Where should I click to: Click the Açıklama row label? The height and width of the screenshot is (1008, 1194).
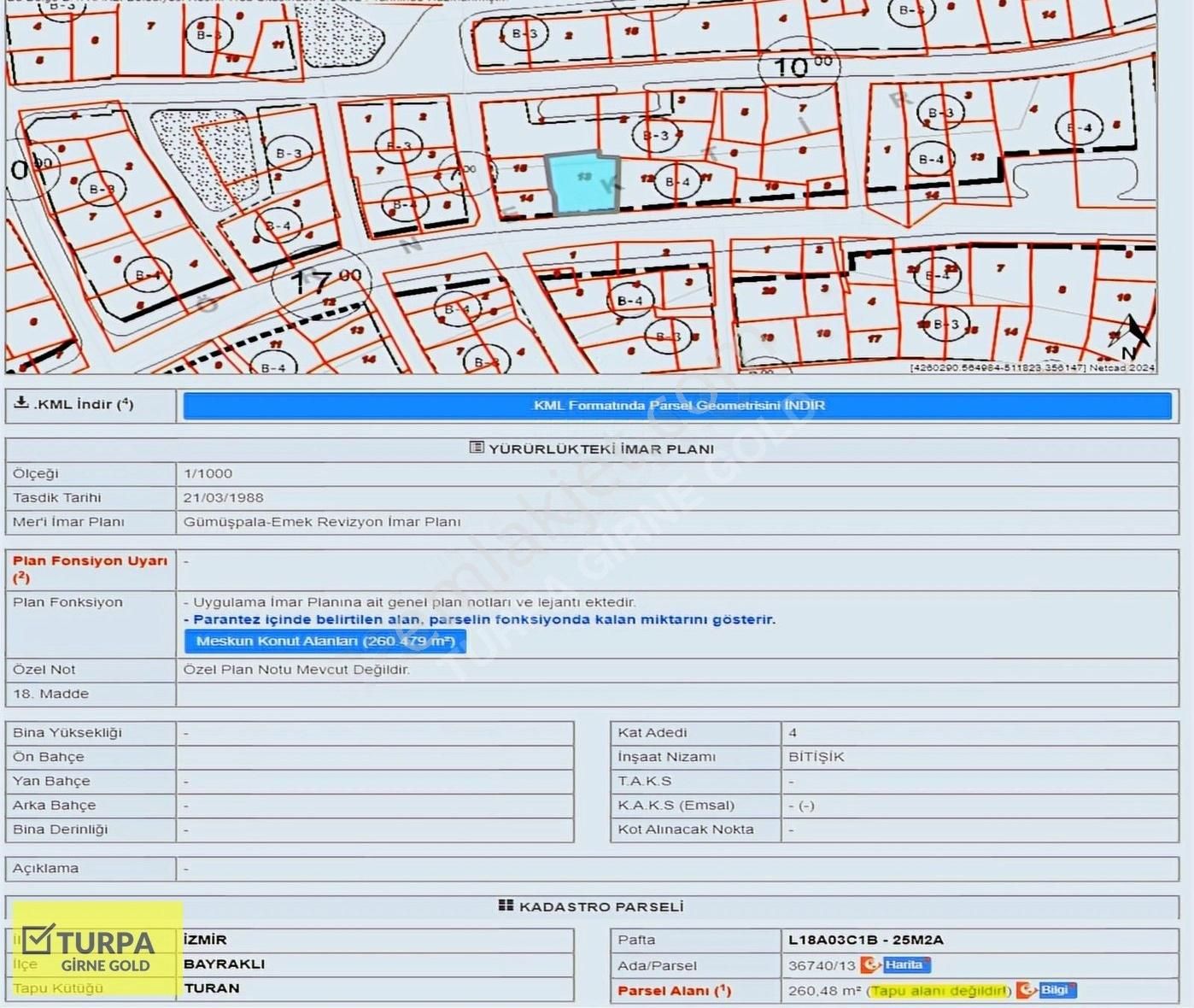click(45, 868)
